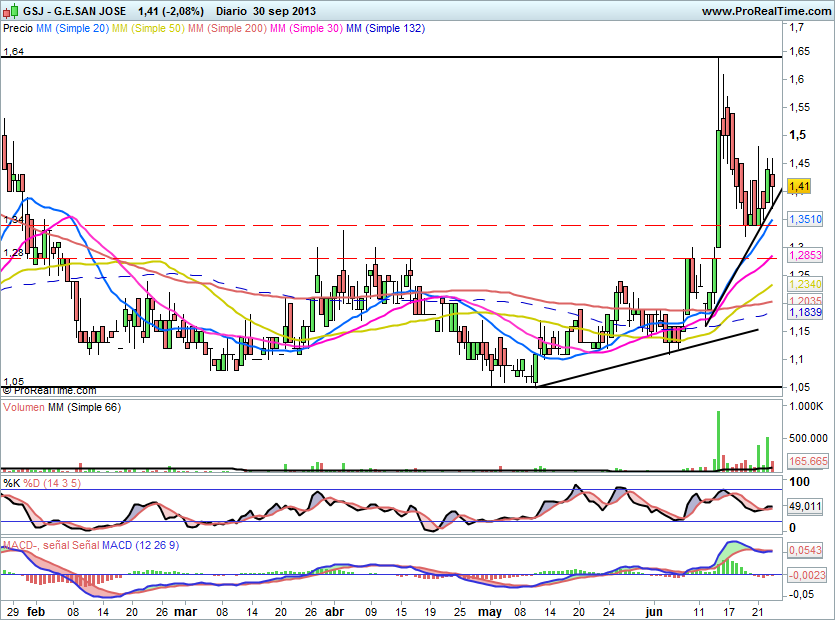Viewport: 835px width, 620px height.
Task: Click the MM (Simple 20) indicator label
Action: pyautogui.click(x=71, y=29)
